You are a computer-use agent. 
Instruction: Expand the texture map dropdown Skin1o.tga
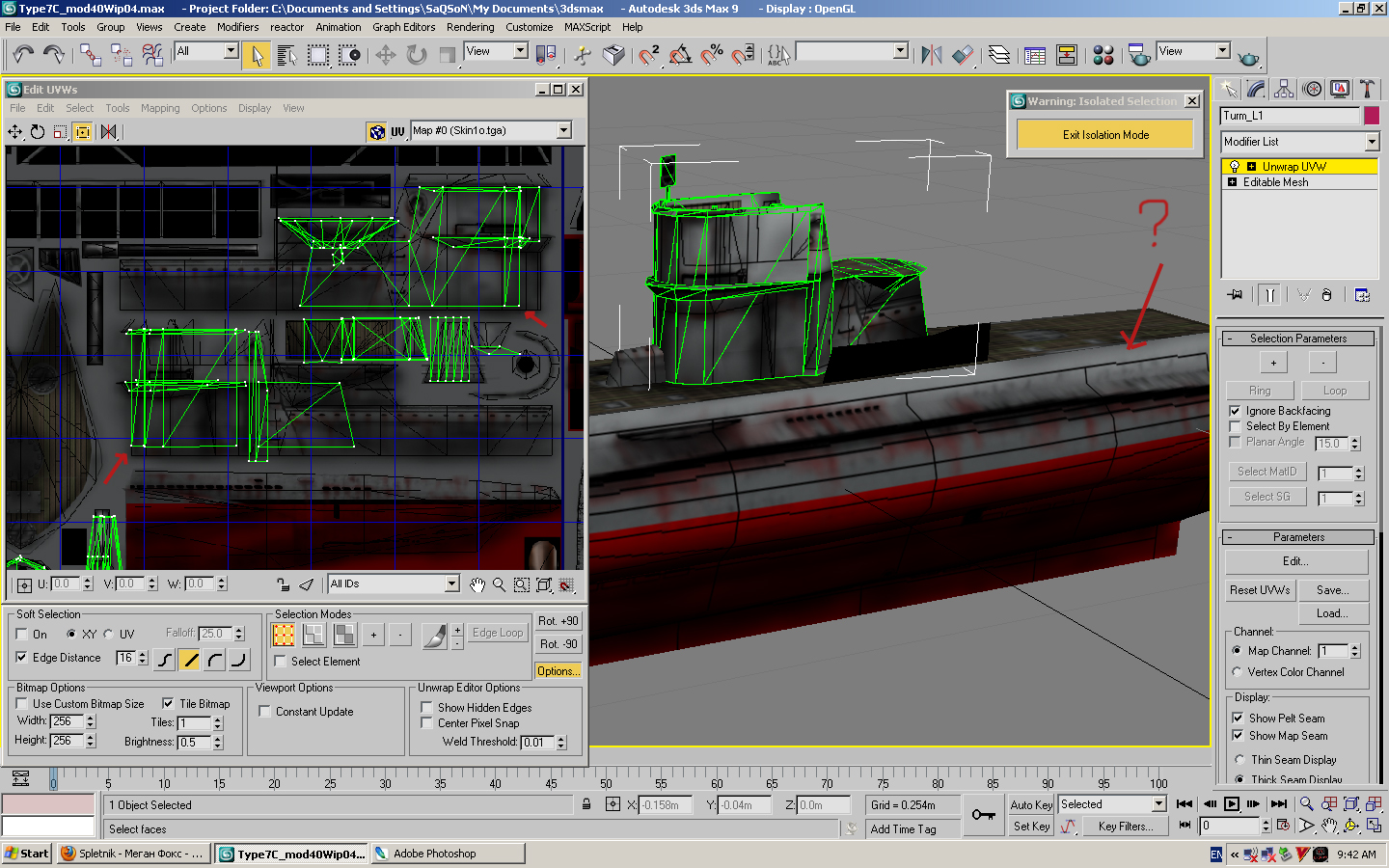(x=564, y=130)
